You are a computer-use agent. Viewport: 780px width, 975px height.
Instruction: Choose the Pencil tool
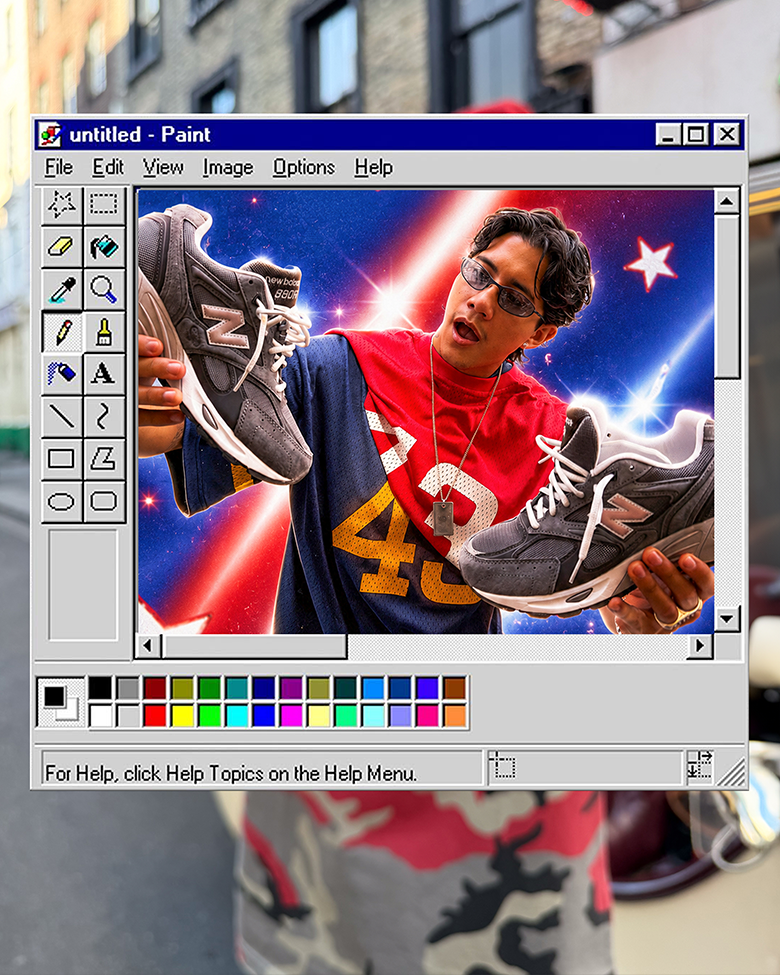coord(62,331)
